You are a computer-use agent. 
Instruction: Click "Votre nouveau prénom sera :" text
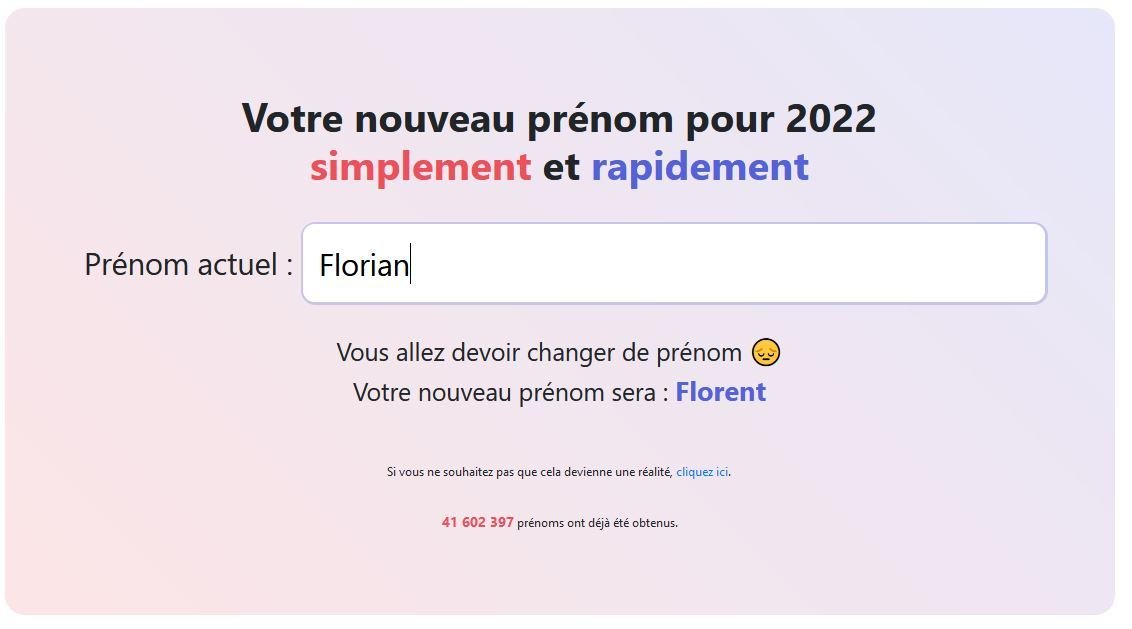click(511, 392)
